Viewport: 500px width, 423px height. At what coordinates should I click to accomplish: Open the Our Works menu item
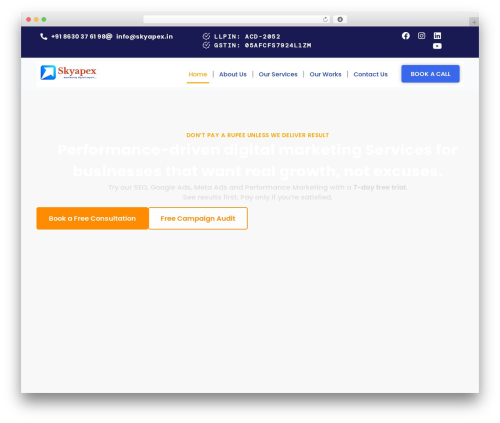tap(325, 74)
